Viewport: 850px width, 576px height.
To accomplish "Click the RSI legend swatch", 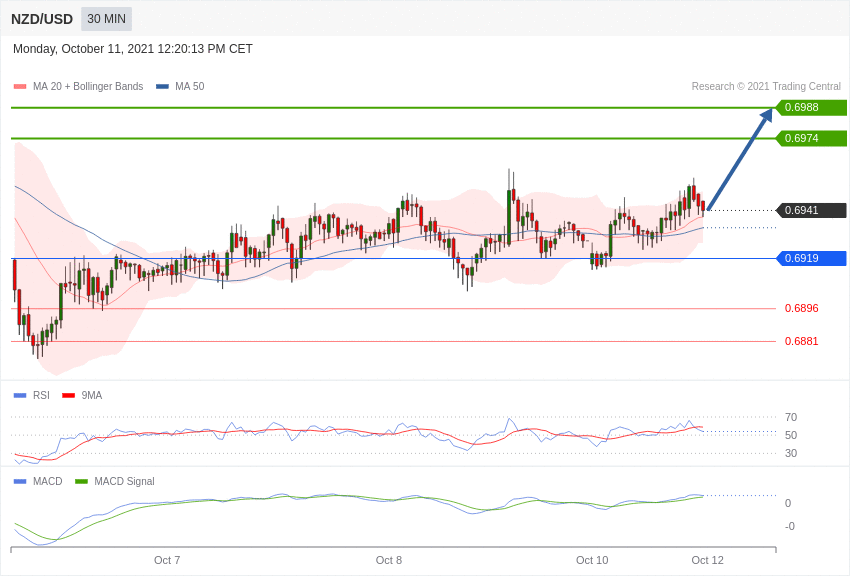I will 20,395.
